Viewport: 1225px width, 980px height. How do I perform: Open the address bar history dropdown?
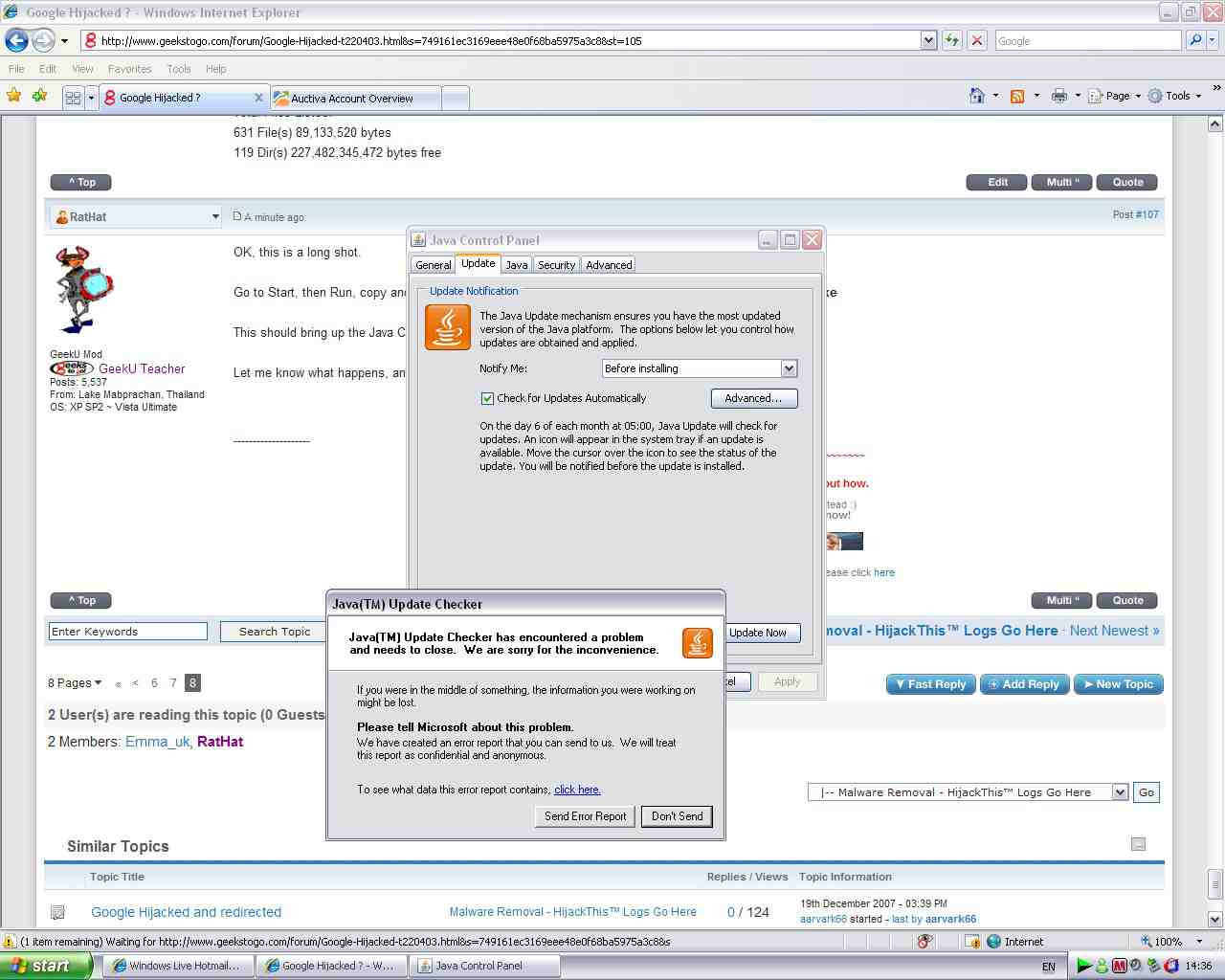coord(928,40)
